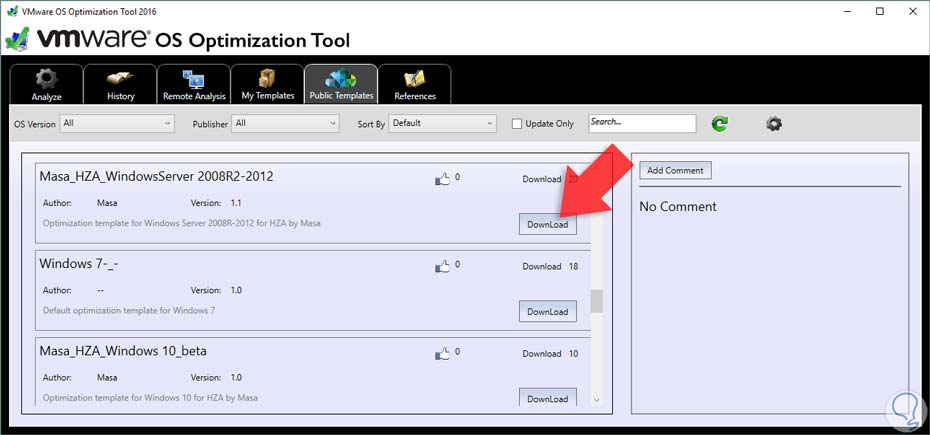Download the Masa_HZA_Windows 10_beta template
This screenshot has height=435, width=930.
[547, 398]
